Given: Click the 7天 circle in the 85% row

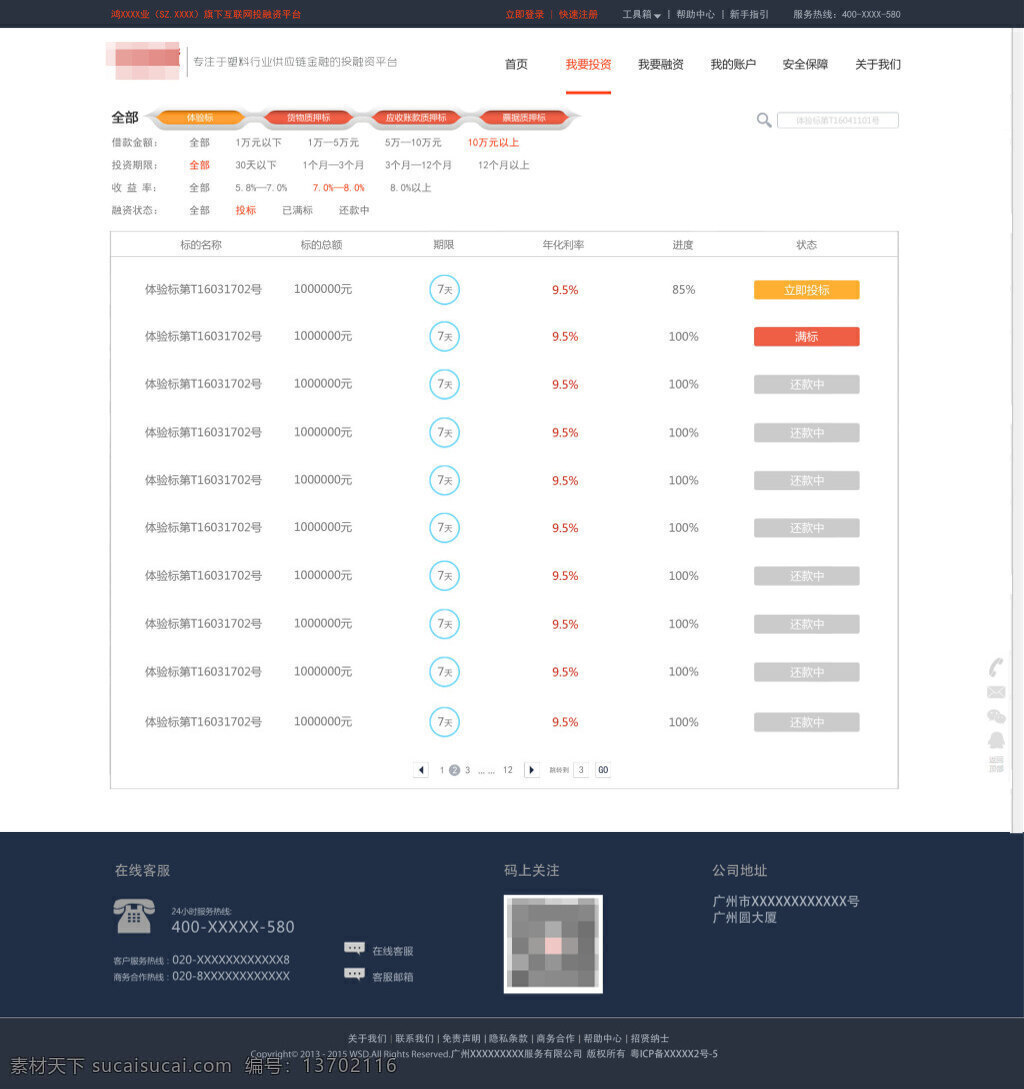Looking at the screenshot, I should click(445, 290).
